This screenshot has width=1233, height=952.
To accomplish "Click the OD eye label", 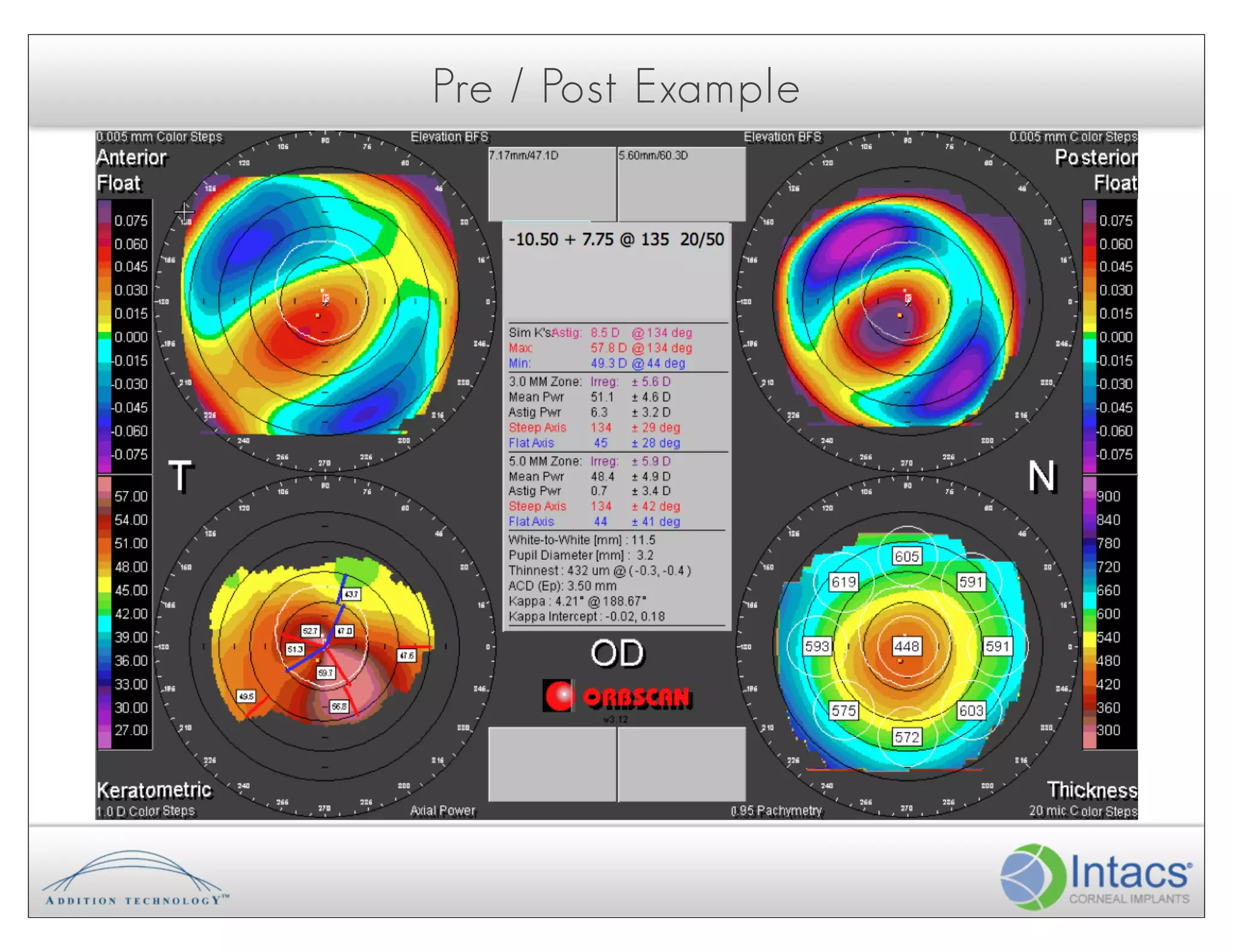I will [617, 654].
